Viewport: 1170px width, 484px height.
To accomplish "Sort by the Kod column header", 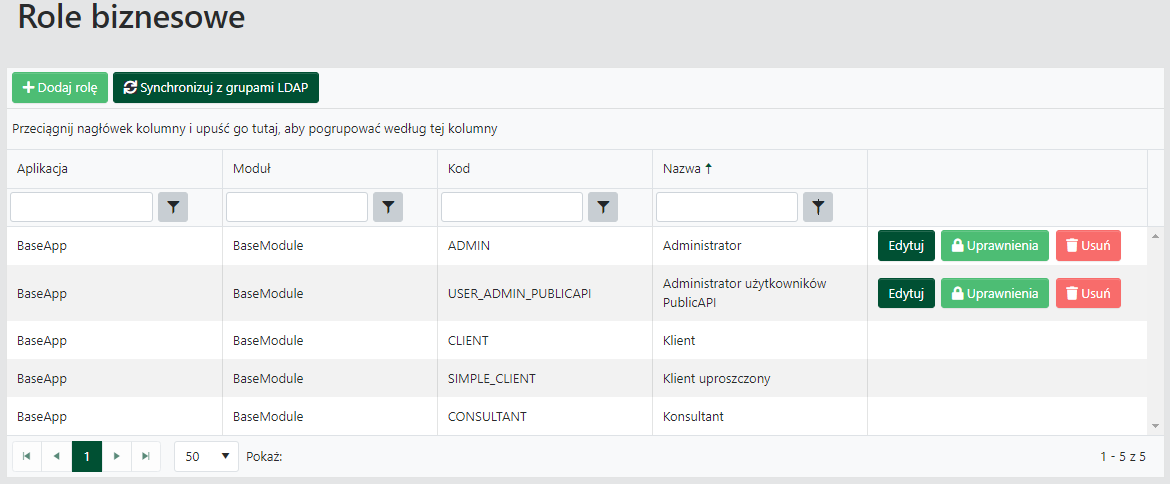I will (459, 169).
